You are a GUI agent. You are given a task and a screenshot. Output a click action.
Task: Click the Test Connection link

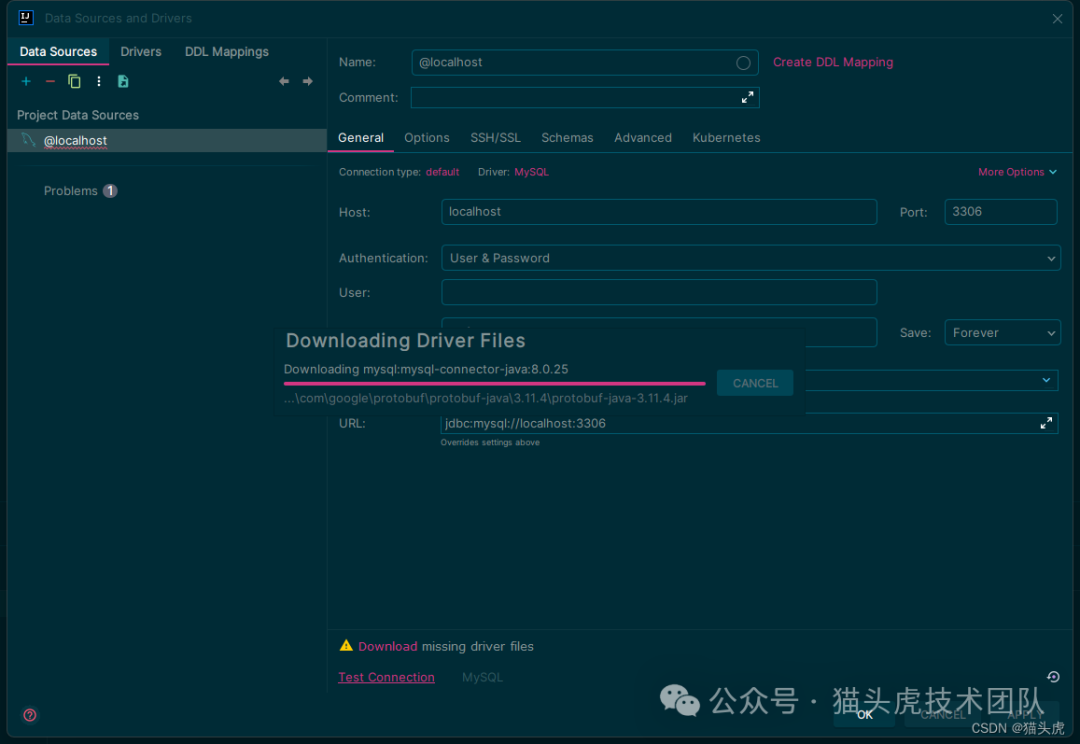[x=386, y=677]
